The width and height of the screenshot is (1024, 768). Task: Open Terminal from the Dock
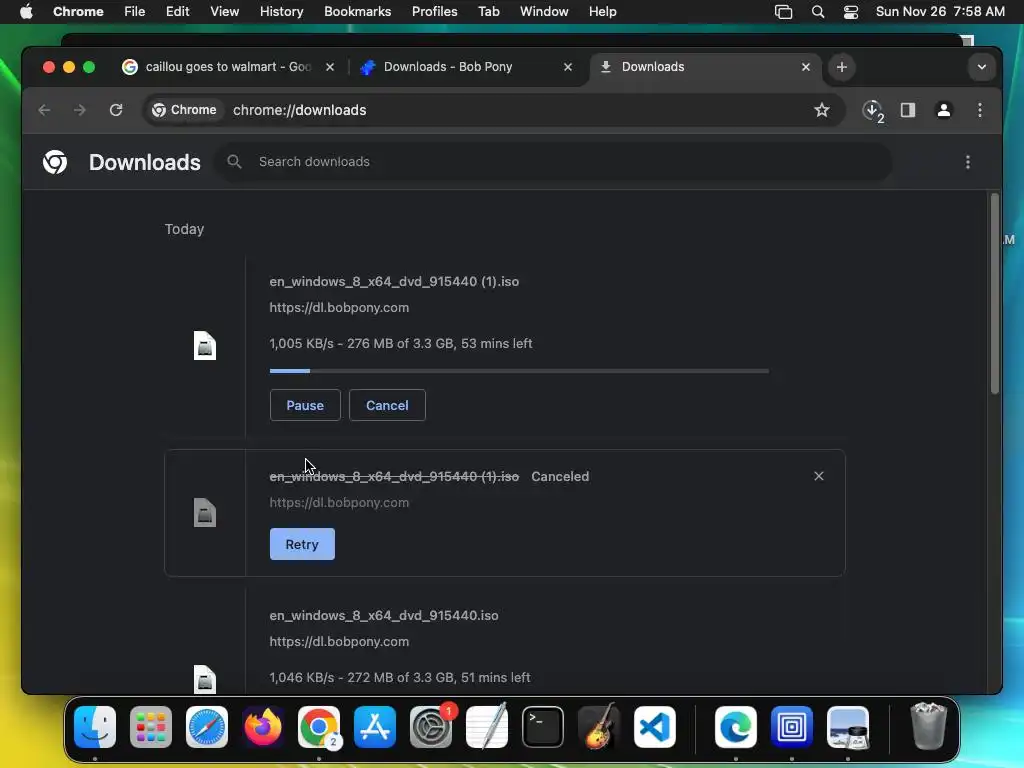(543, 727)
